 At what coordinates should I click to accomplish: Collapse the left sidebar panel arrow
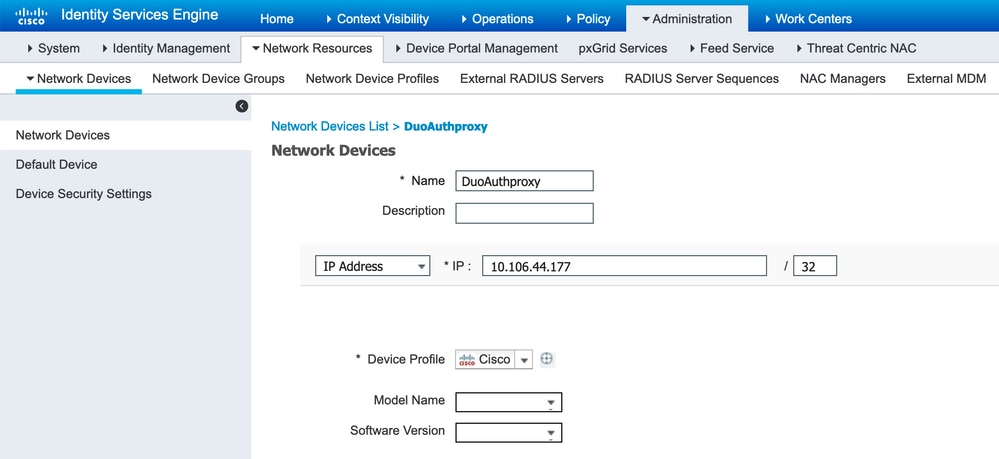tap(241, 106)
